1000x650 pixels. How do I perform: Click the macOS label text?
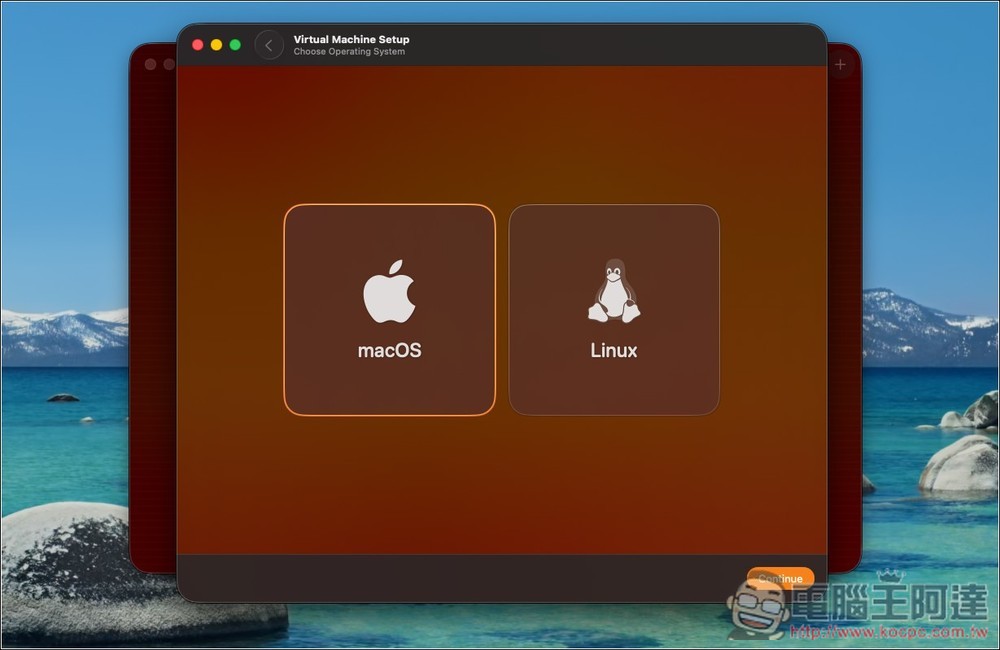tap(389, 351)
